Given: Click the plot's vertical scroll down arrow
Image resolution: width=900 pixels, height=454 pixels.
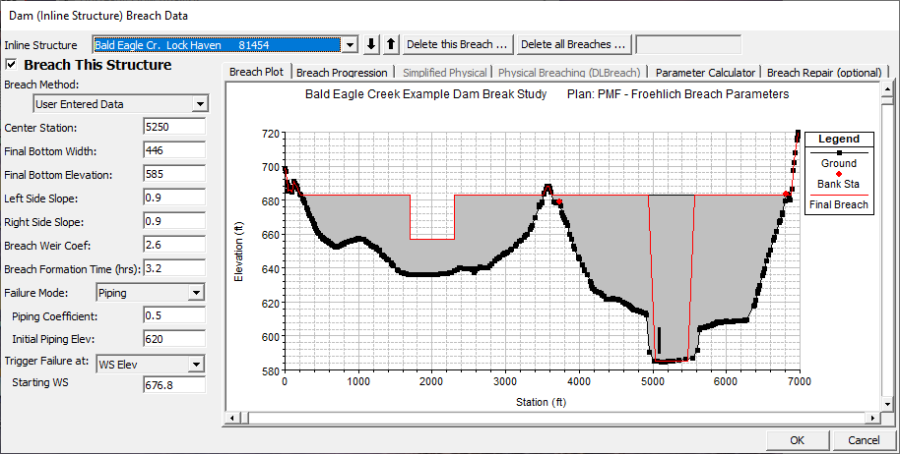Looking at the screenshot, I should click(x=886, y=404).
